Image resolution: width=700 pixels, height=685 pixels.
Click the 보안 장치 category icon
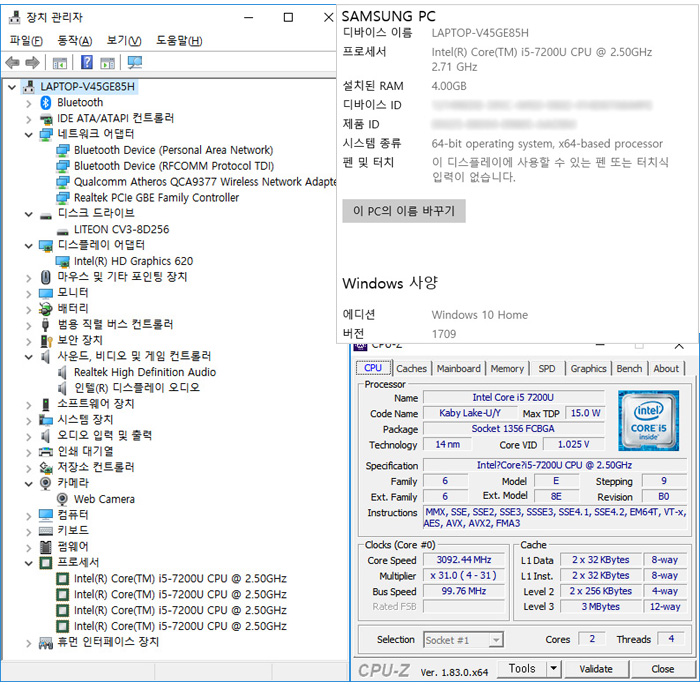[46, 341]
